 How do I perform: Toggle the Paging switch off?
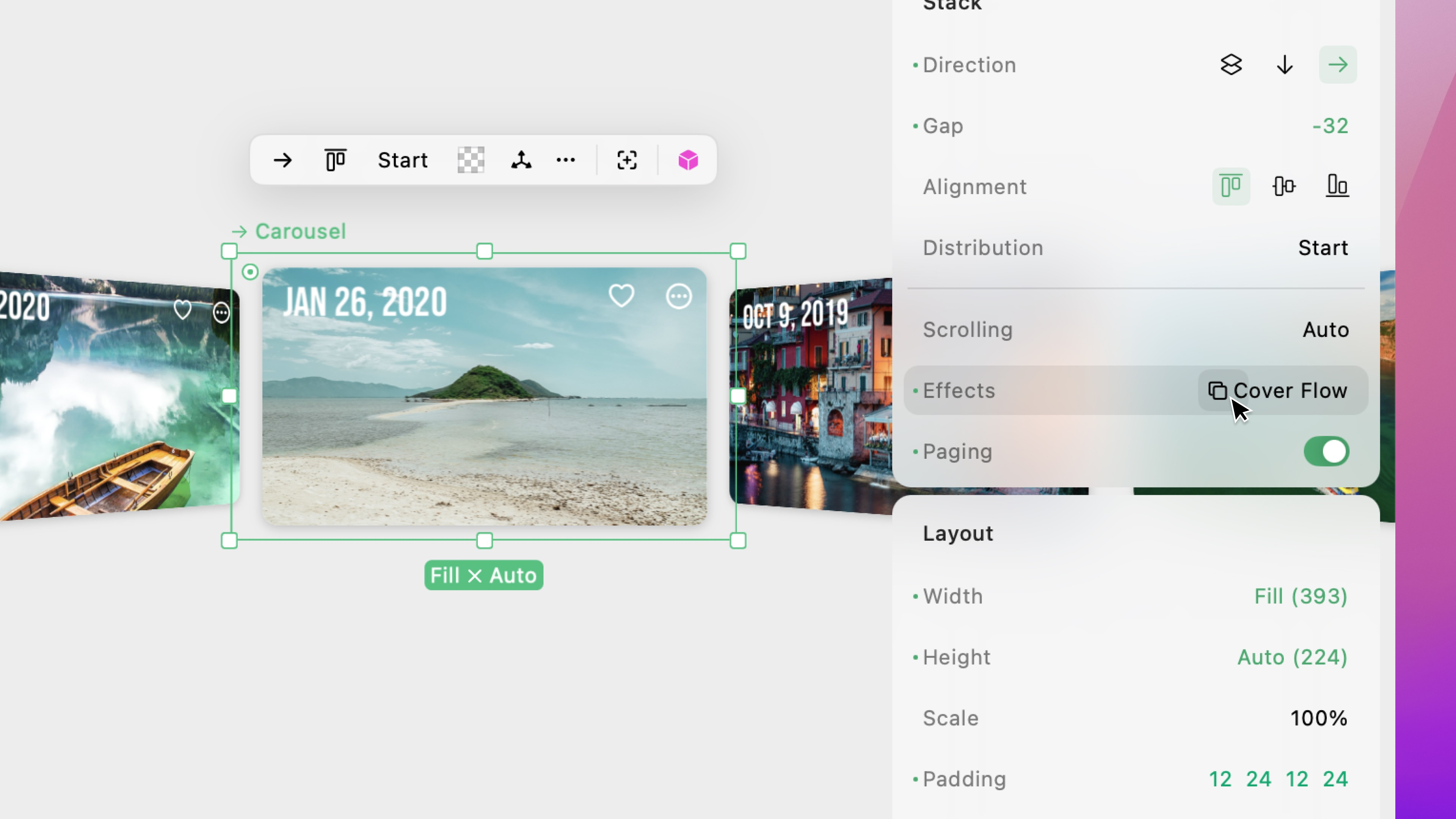pos(1326,452)
